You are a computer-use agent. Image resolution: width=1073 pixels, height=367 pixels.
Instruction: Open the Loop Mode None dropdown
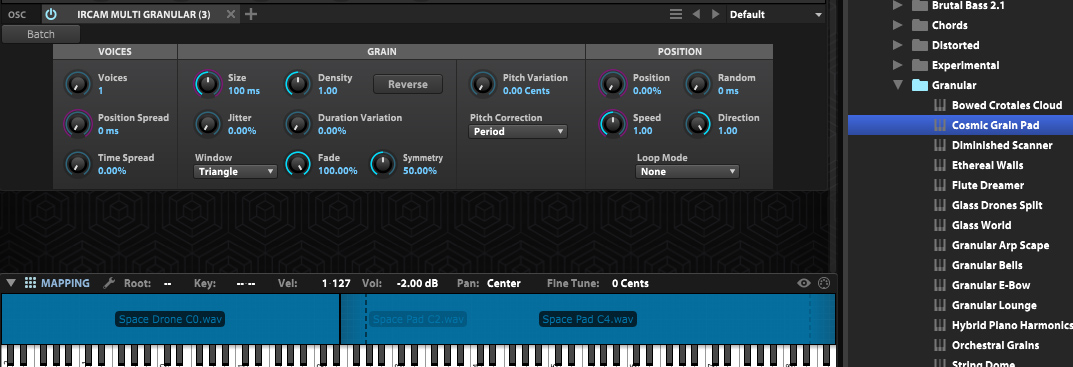coord(688,172)
